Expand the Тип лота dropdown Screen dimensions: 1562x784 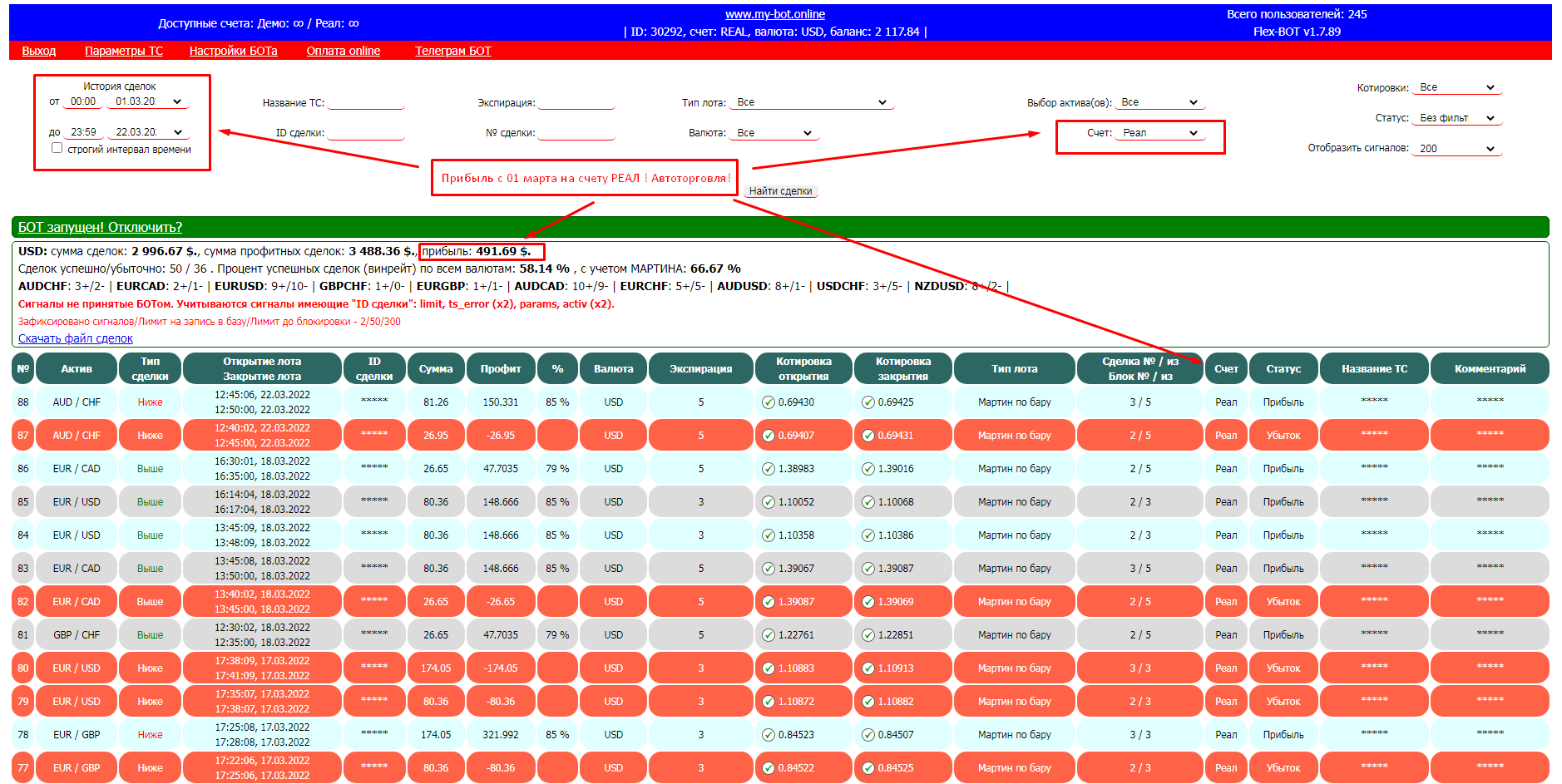click(811, 102)
